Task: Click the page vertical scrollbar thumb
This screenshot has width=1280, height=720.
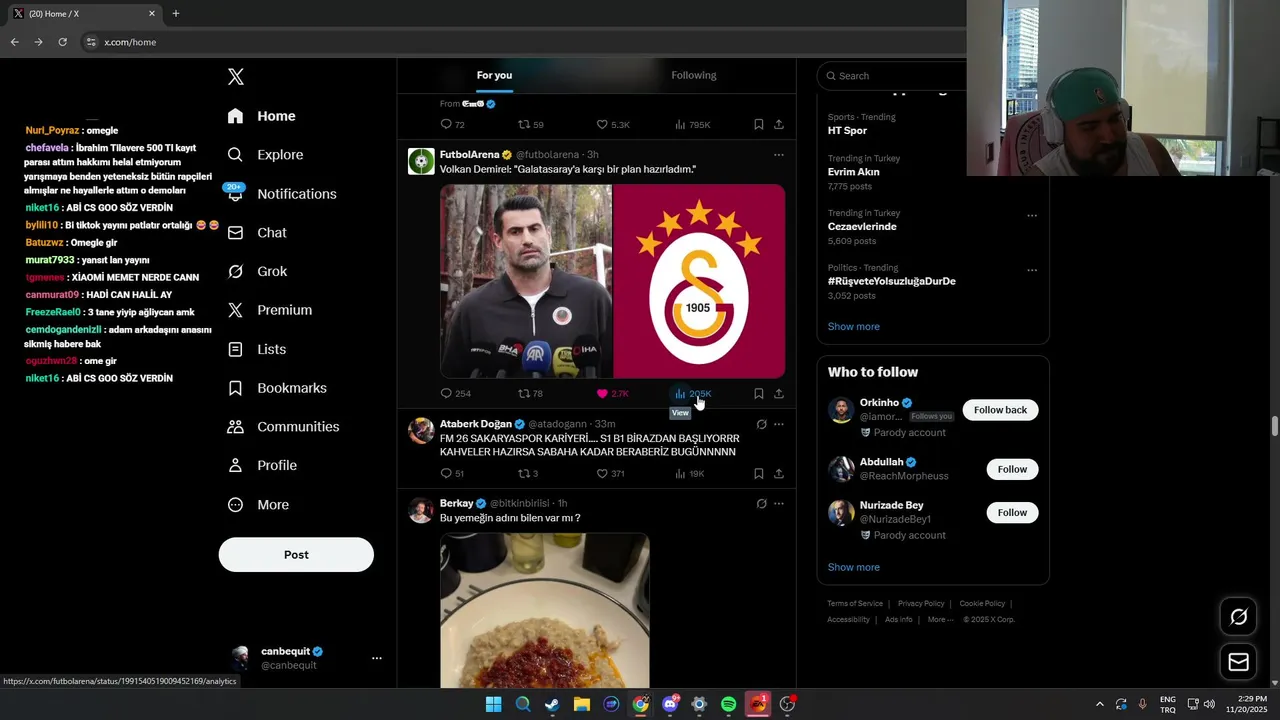Action: coord(1275,426)
